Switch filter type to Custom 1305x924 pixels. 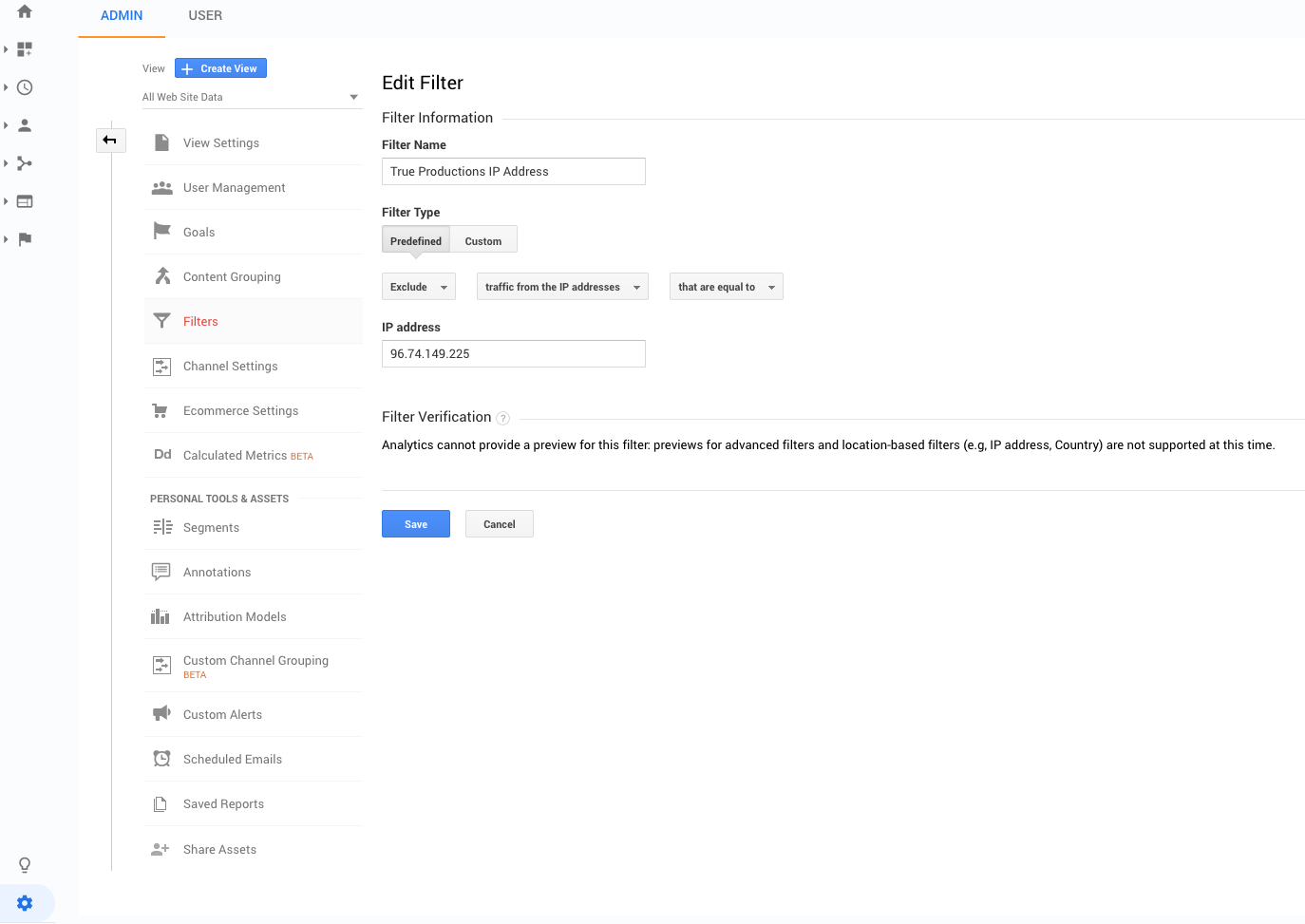483,241
